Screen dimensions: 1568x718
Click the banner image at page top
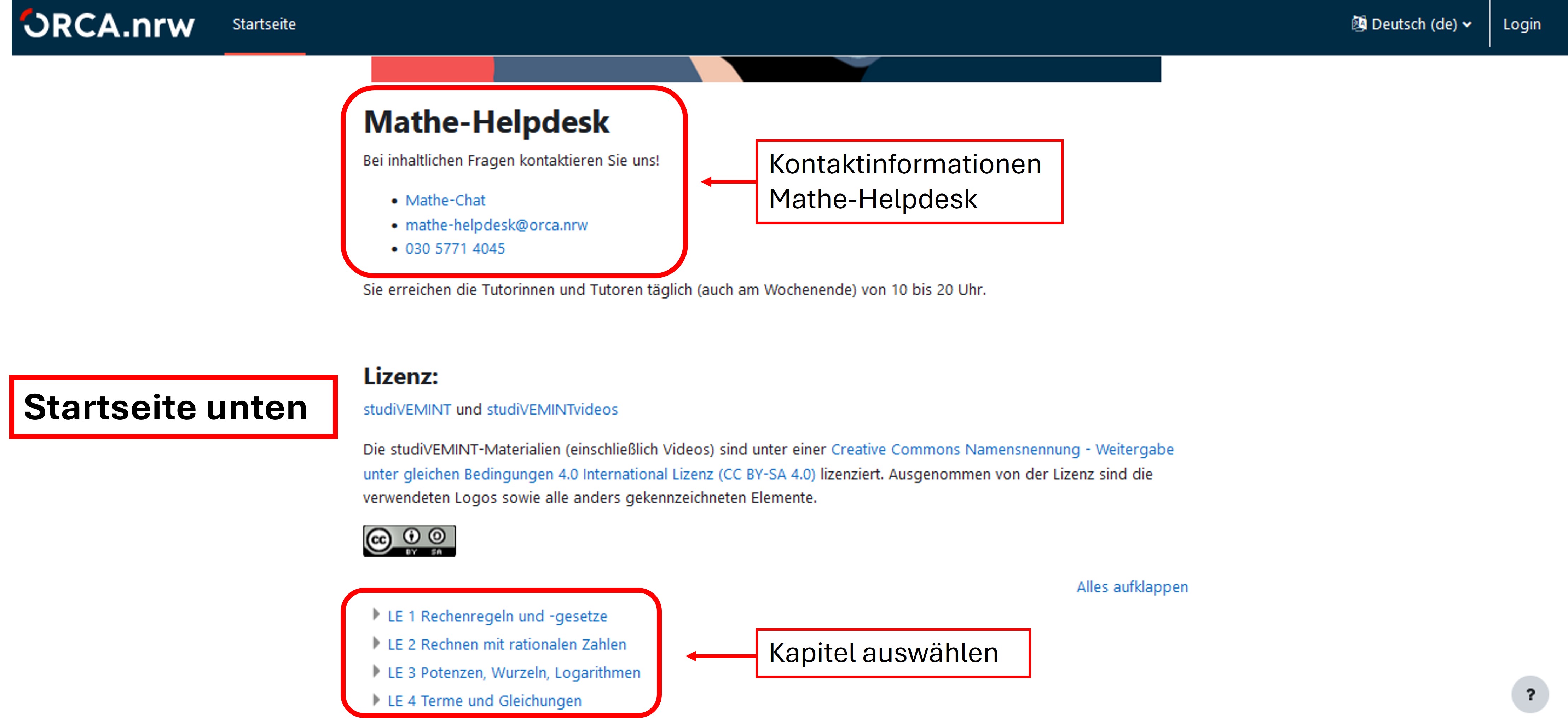(x=766, y=69)
